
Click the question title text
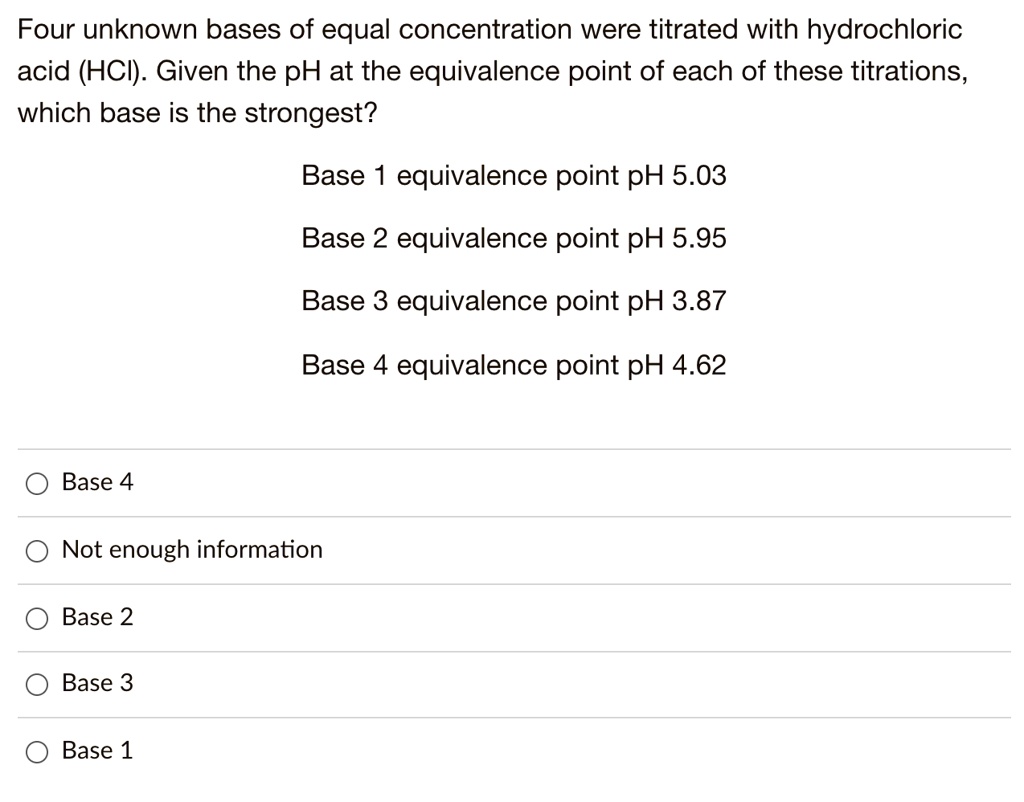(490, 70)
